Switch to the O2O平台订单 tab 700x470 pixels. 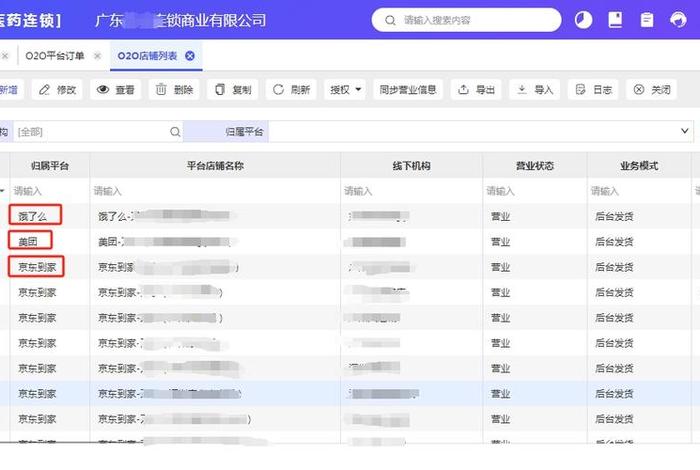(55, 56)
